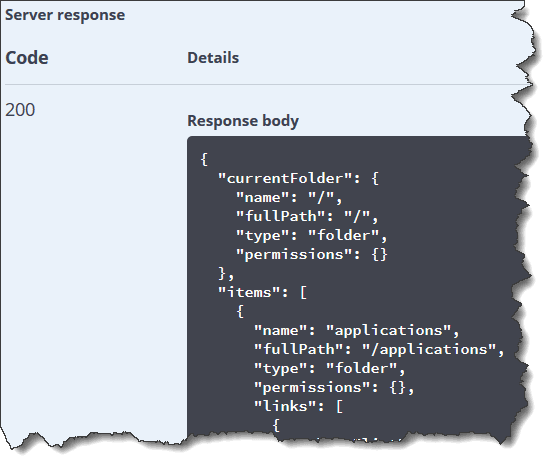Click the "type": "folder" line under applications
This screenshot has height=471, width=557.
point(330,369)
